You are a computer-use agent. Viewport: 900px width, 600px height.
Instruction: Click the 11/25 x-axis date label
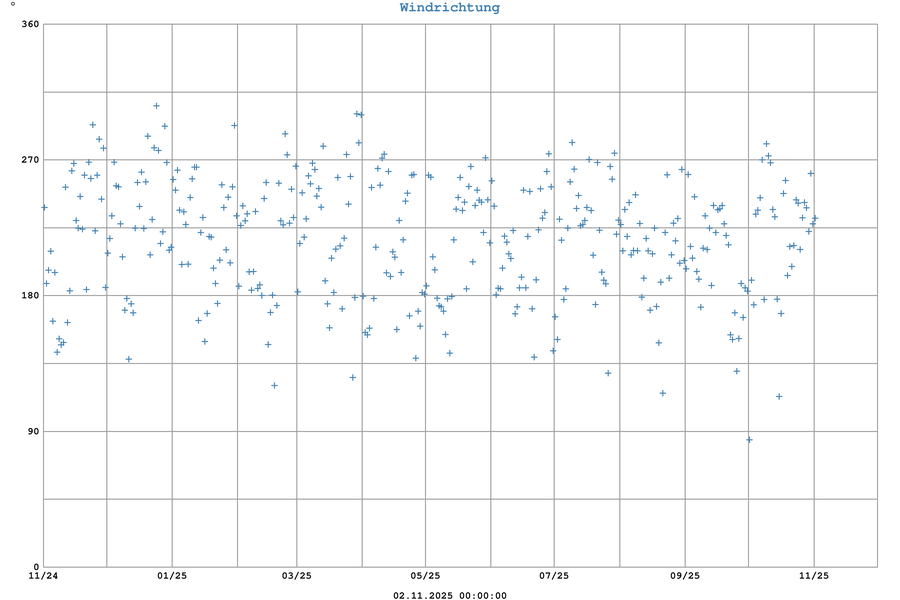[814, 575]
